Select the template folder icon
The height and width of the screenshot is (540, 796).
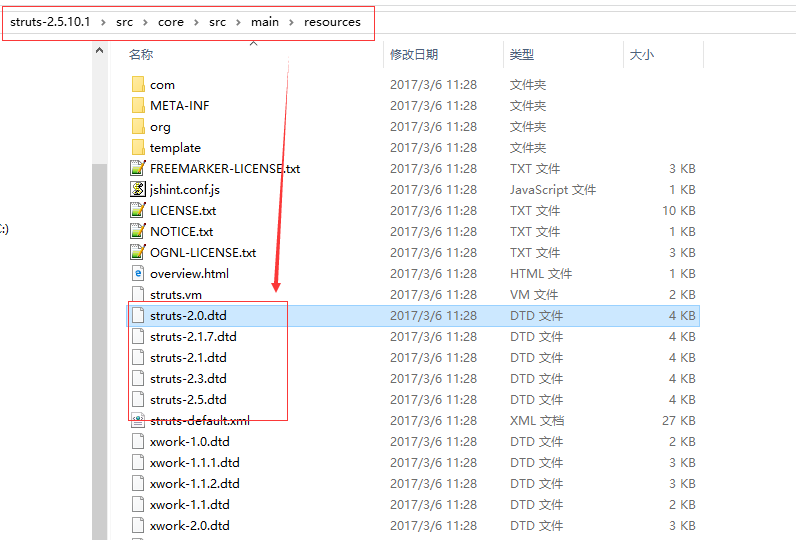point(138,147)
